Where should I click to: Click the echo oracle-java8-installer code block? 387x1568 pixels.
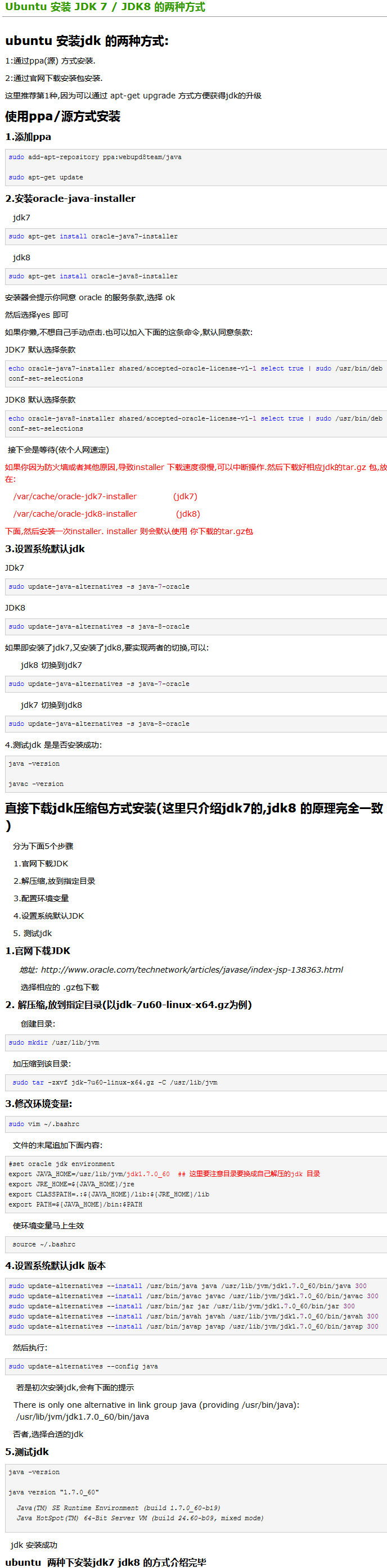(x=196, y=423)
